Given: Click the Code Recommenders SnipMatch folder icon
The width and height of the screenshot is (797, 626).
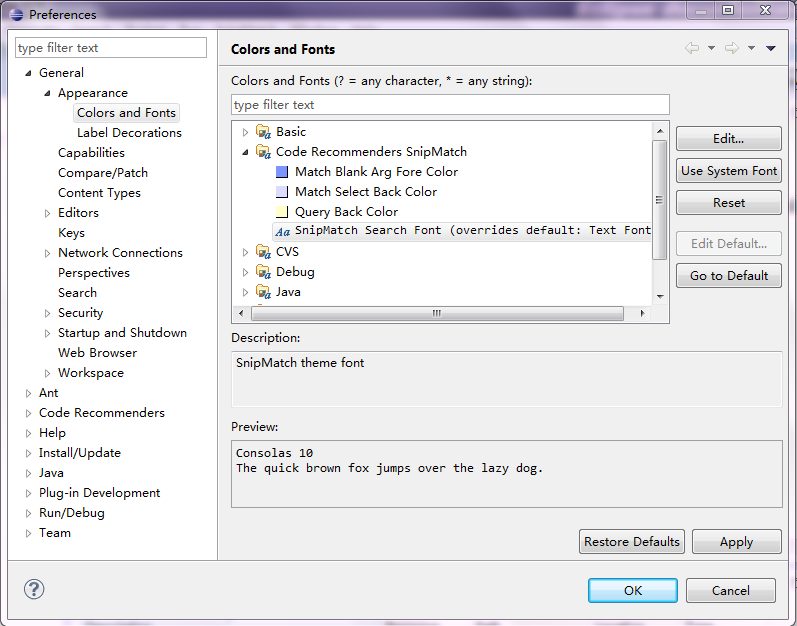Looking at the screenshot, I should pos(263,152).
